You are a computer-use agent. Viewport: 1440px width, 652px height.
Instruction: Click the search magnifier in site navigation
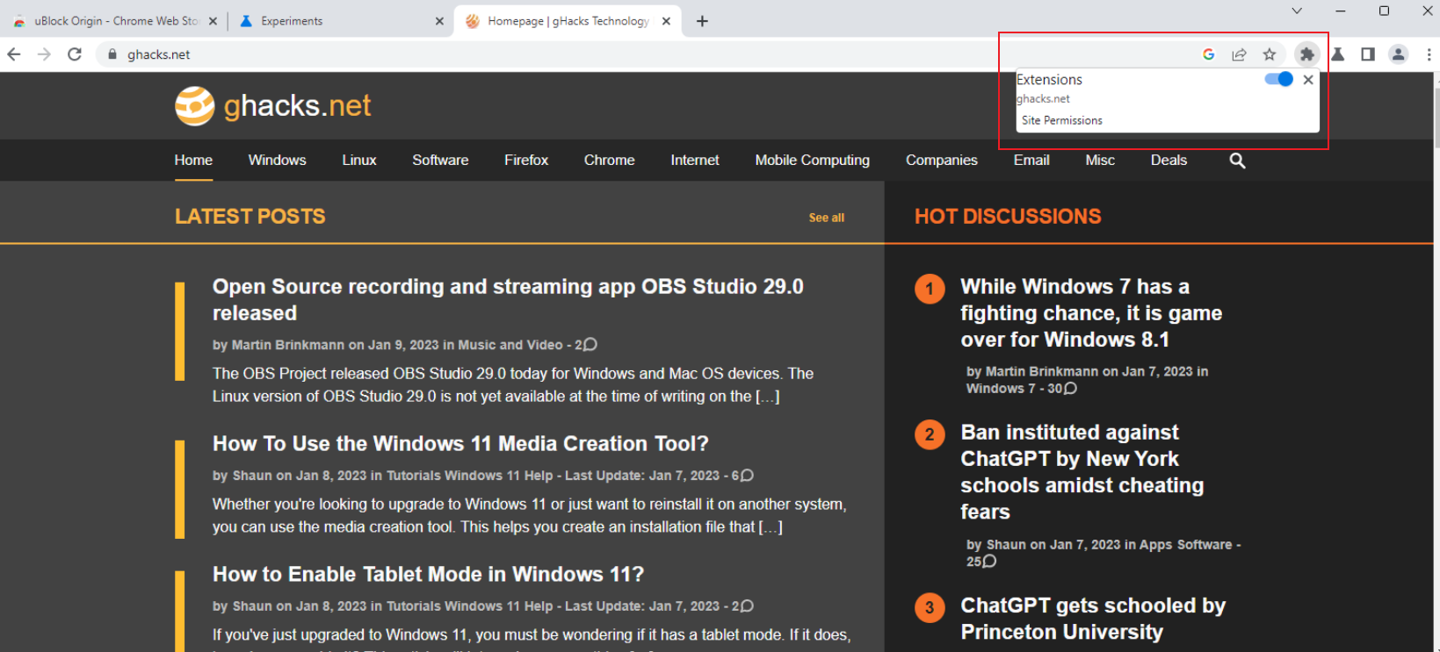[1237, 160]
